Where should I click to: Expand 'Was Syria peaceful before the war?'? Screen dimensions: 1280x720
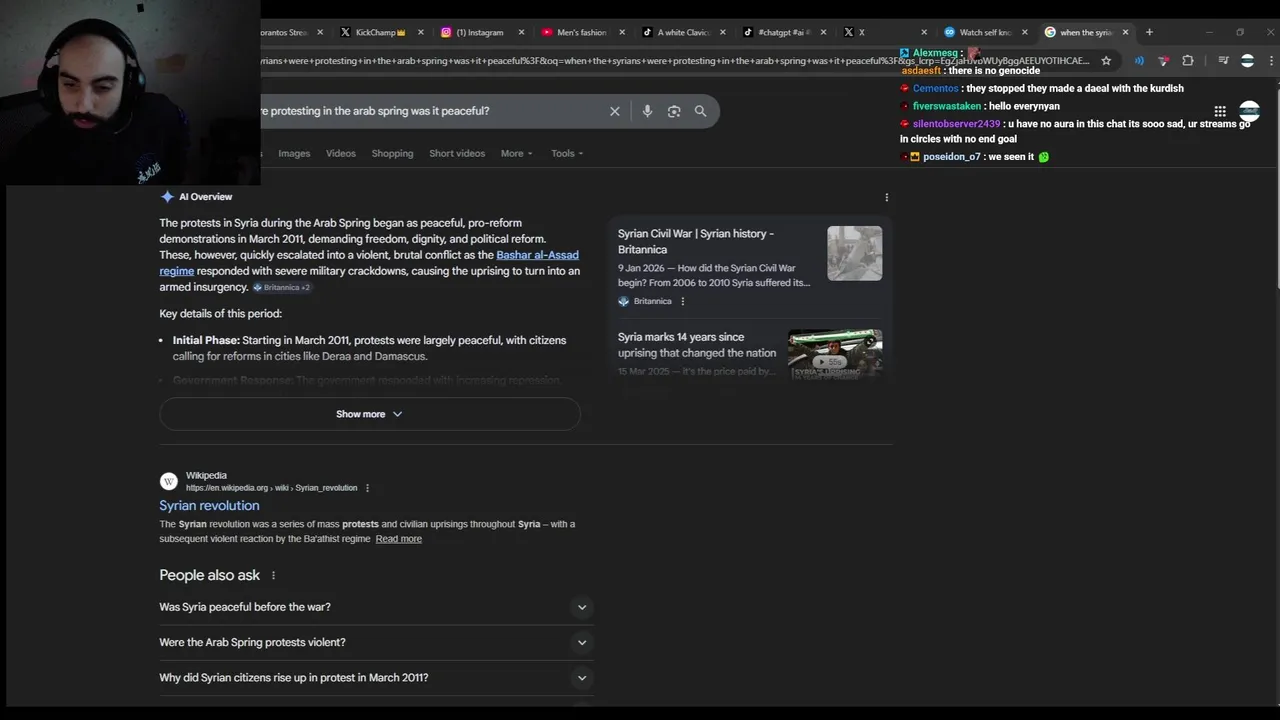(x=375, y=607)
